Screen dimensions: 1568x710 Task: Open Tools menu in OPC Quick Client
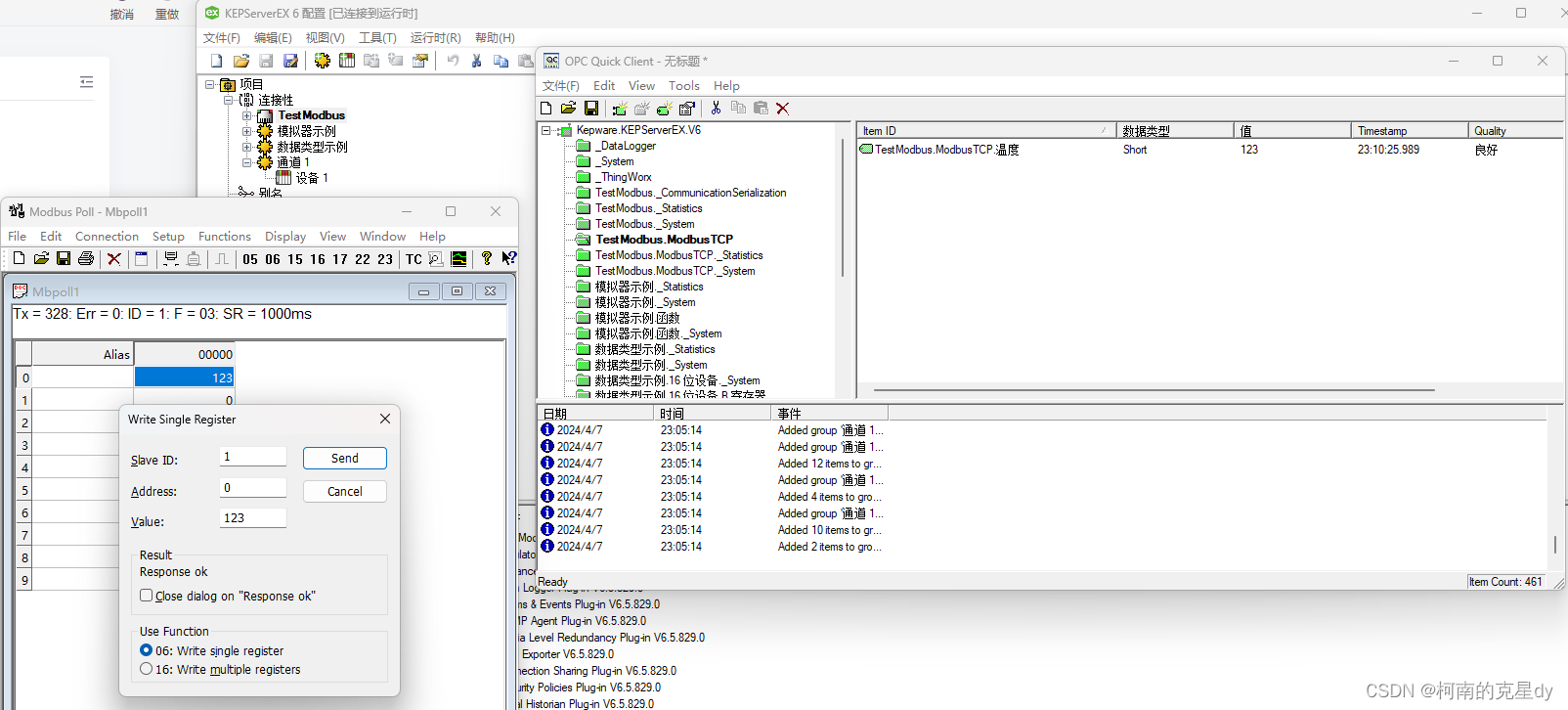tap(684, 85)
